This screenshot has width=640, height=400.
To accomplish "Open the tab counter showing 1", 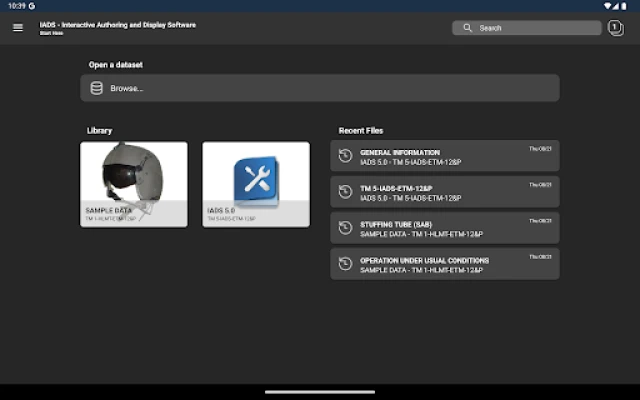I will point(615,28).
